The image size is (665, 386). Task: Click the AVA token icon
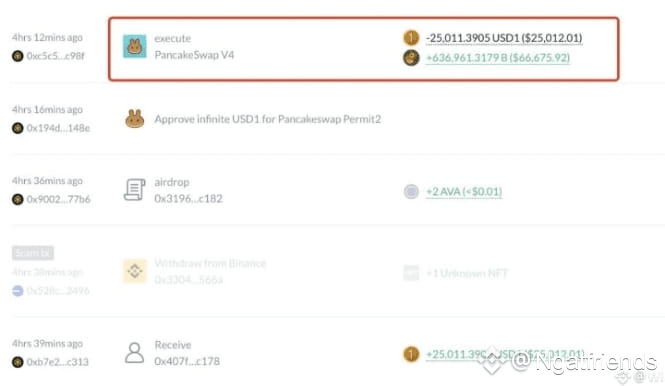(x=411, y=191)
